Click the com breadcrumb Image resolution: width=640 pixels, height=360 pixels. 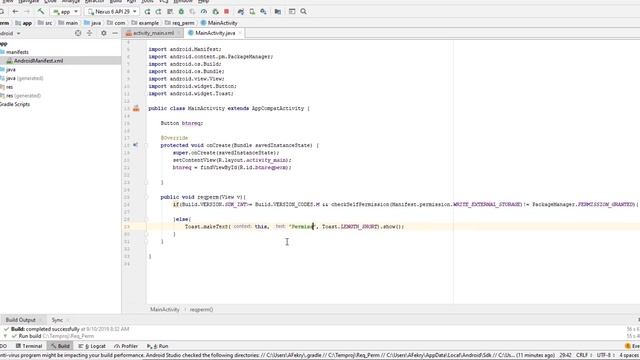(x=116, y=23)
